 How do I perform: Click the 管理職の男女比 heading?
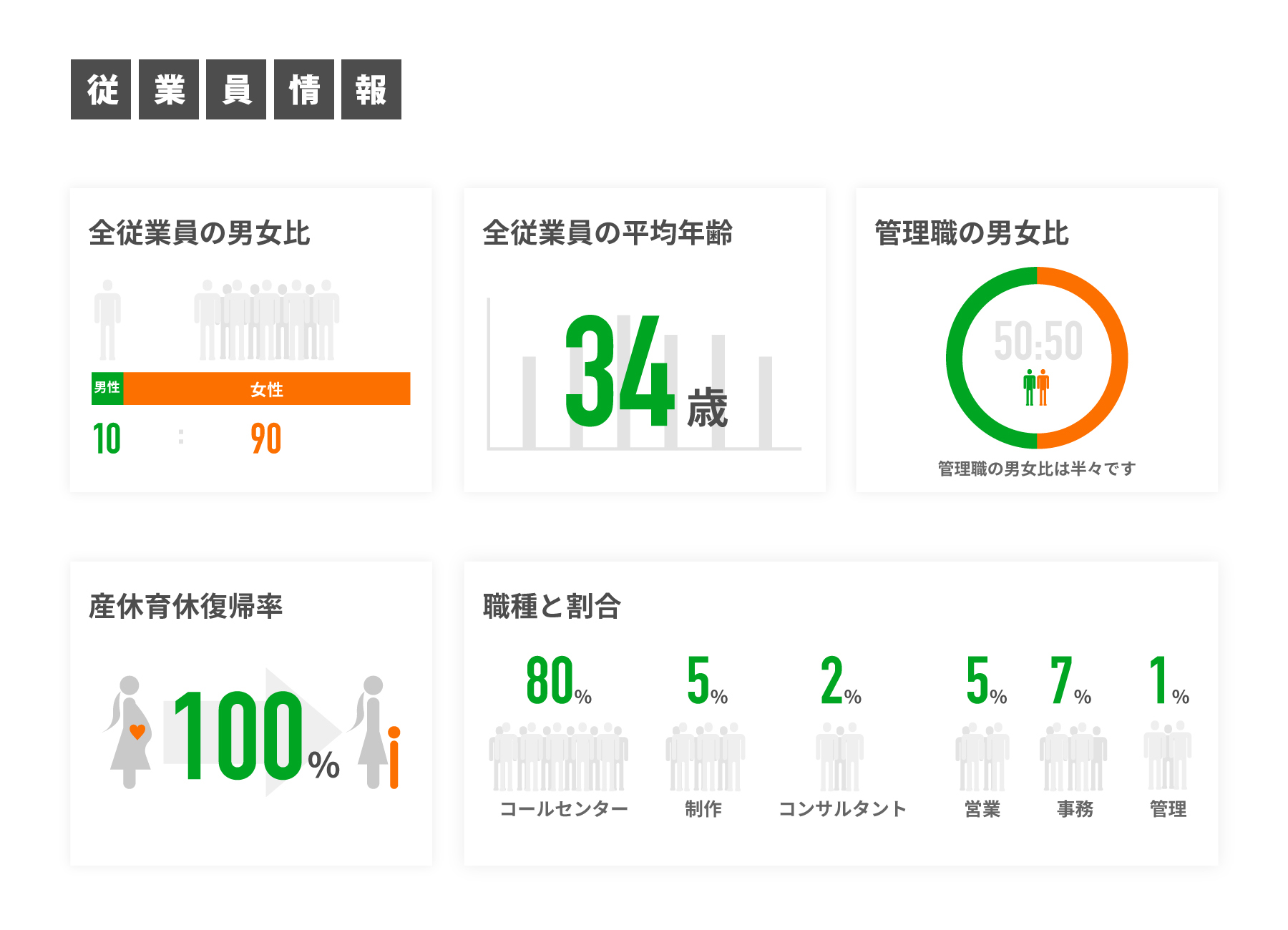click(972, 233)
